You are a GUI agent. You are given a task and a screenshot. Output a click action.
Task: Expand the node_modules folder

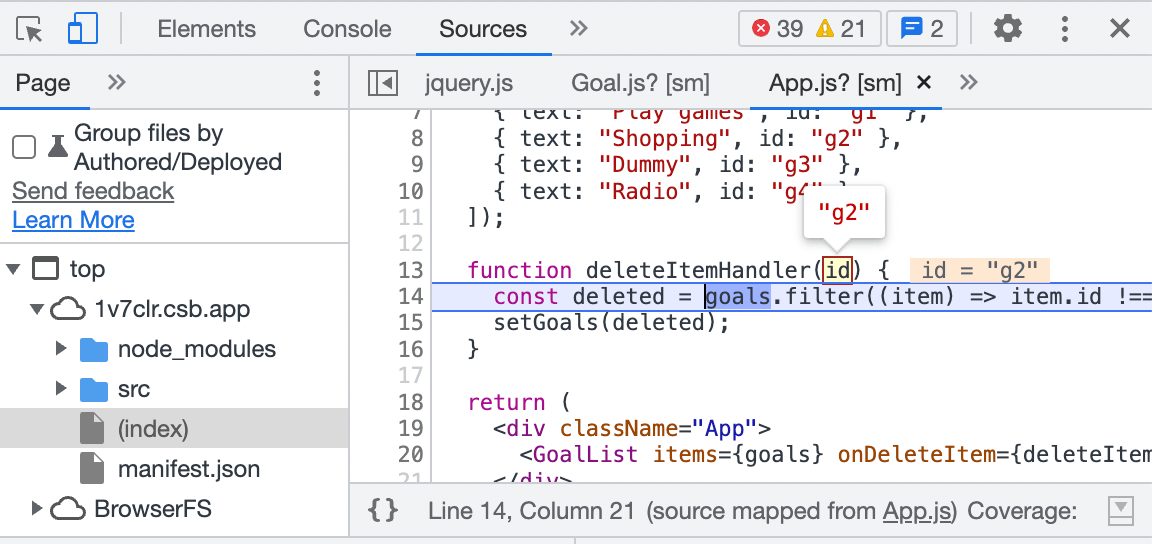click(62, 348)
